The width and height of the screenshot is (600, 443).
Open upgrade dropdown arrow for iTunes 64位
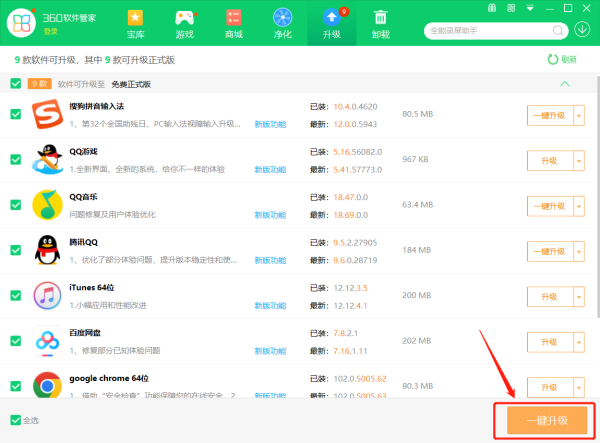click(x=579, y=296)
